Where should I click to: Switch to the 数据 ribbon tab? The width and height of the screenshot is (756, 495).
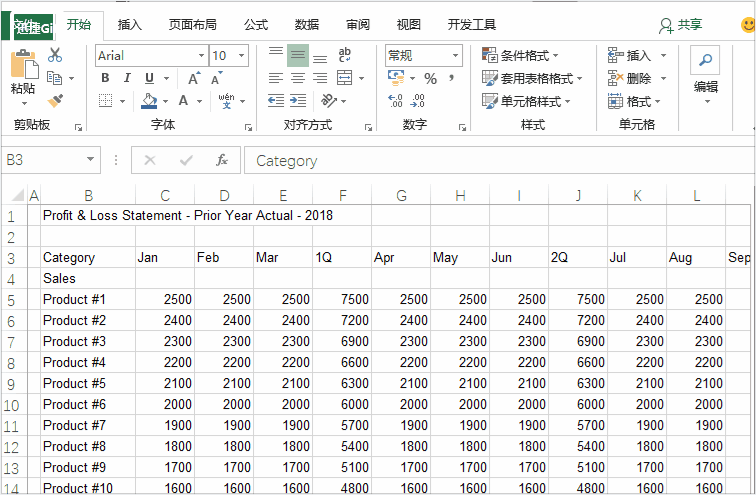tap(307, 25)
